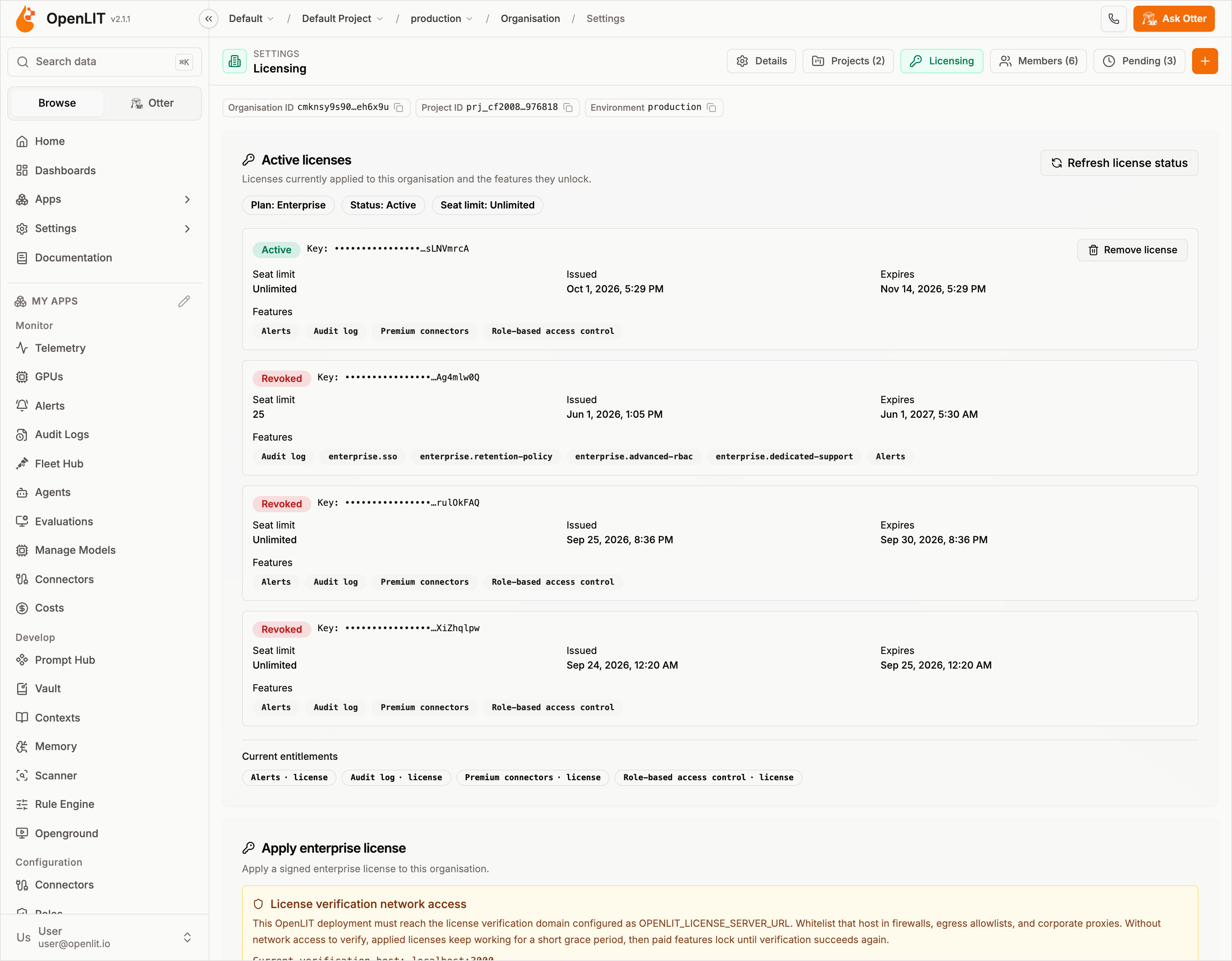Copy the Organisation ID
The width and height of the screenshot is (1232, 961).
coord(398,108)
